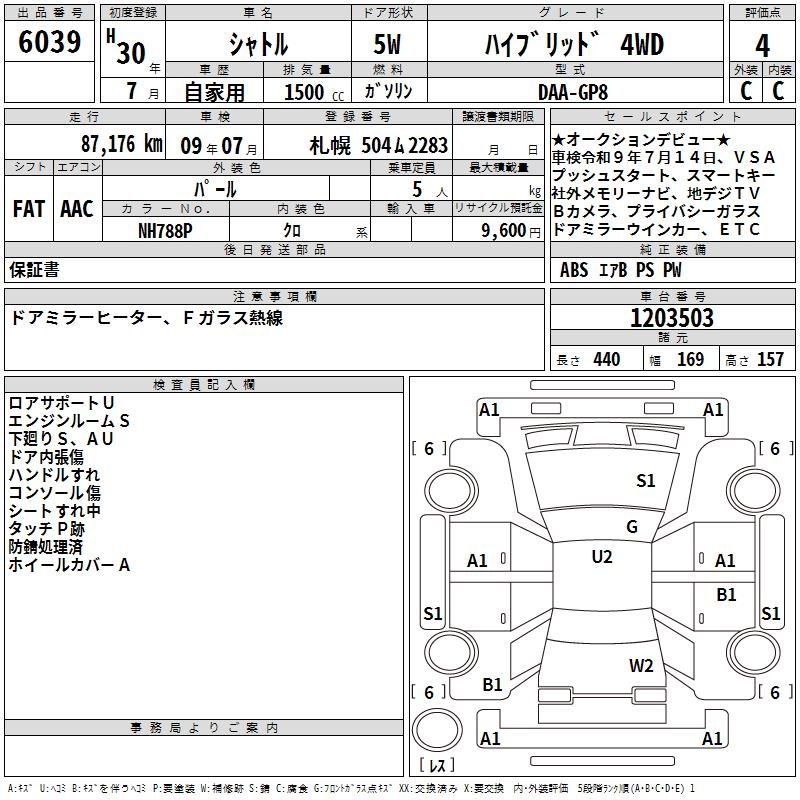
Task: Select the color number NH788P
Action: coord(166,230)
